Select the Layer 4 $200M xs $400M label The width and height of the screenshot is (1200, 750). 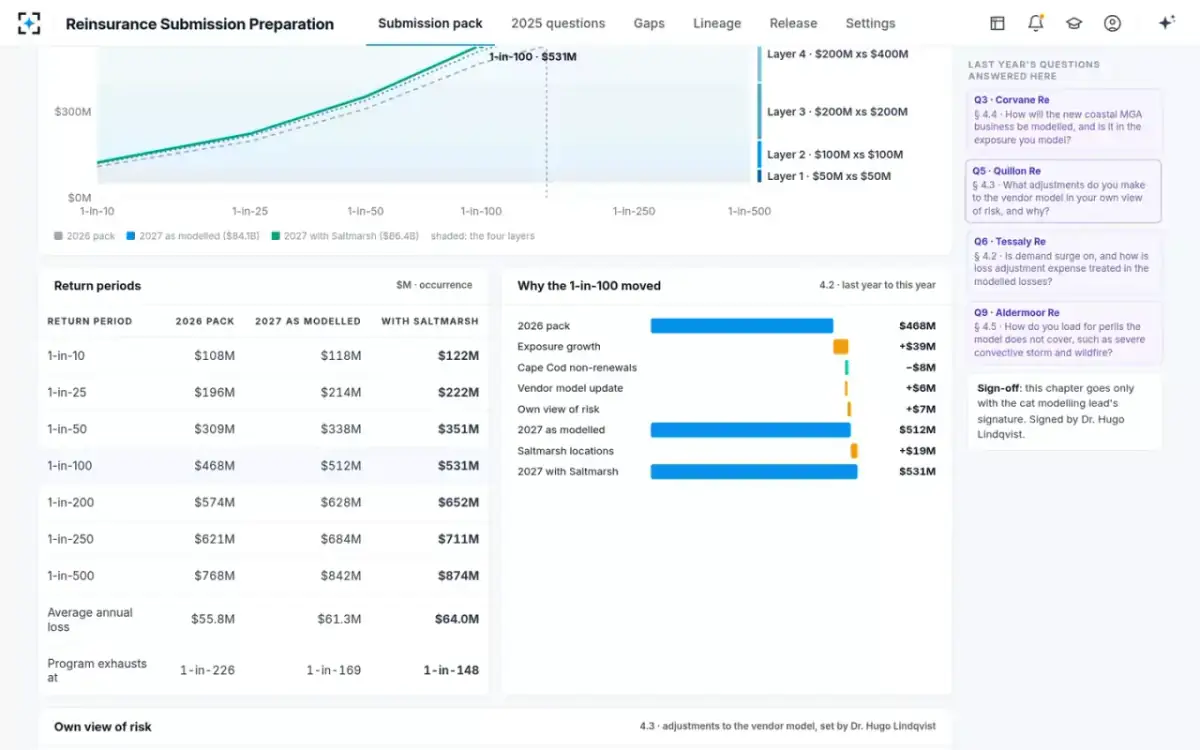[837, 54]
